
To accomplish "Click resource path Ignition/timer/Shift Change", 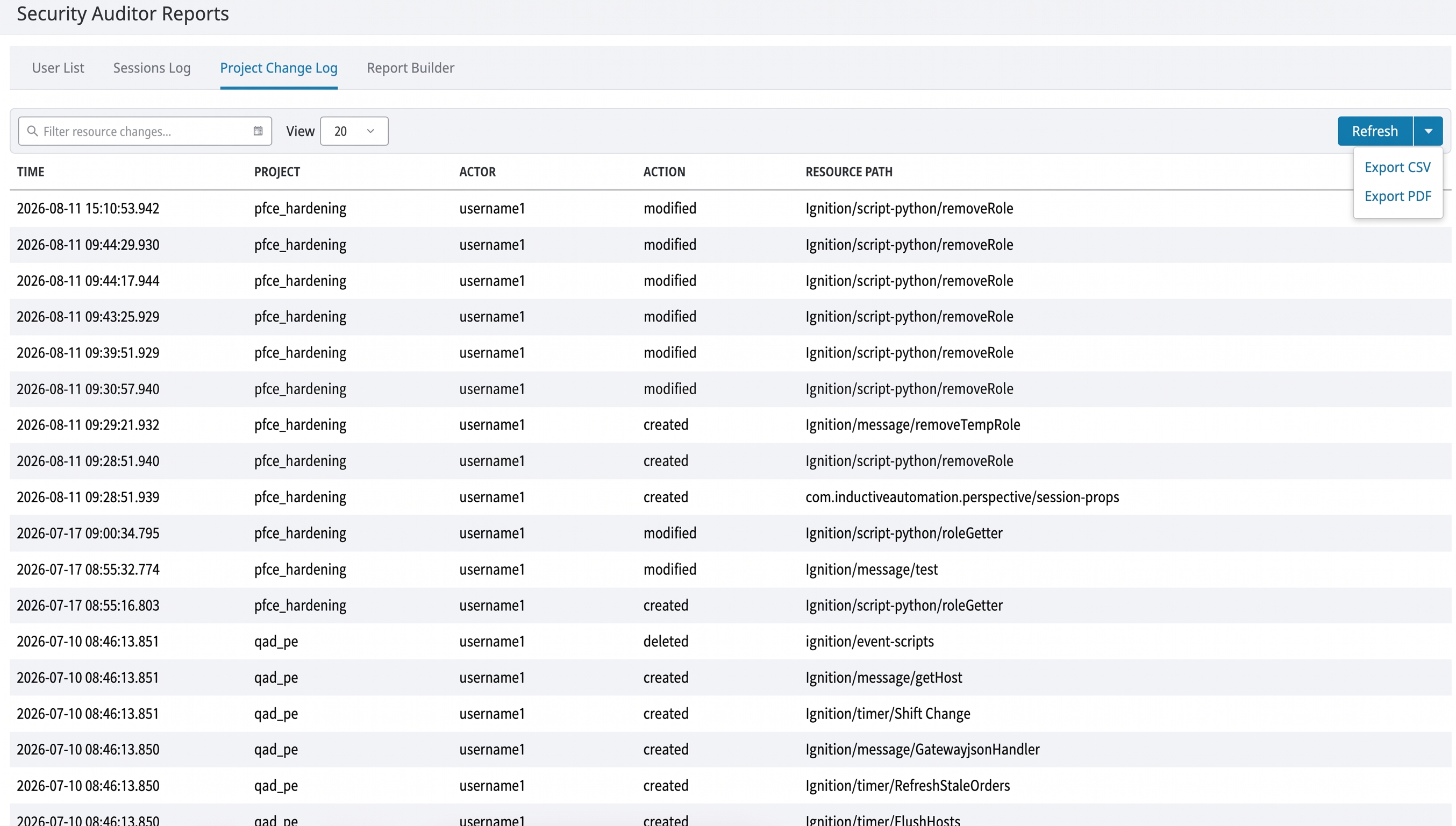I will [x=888, y=714].
